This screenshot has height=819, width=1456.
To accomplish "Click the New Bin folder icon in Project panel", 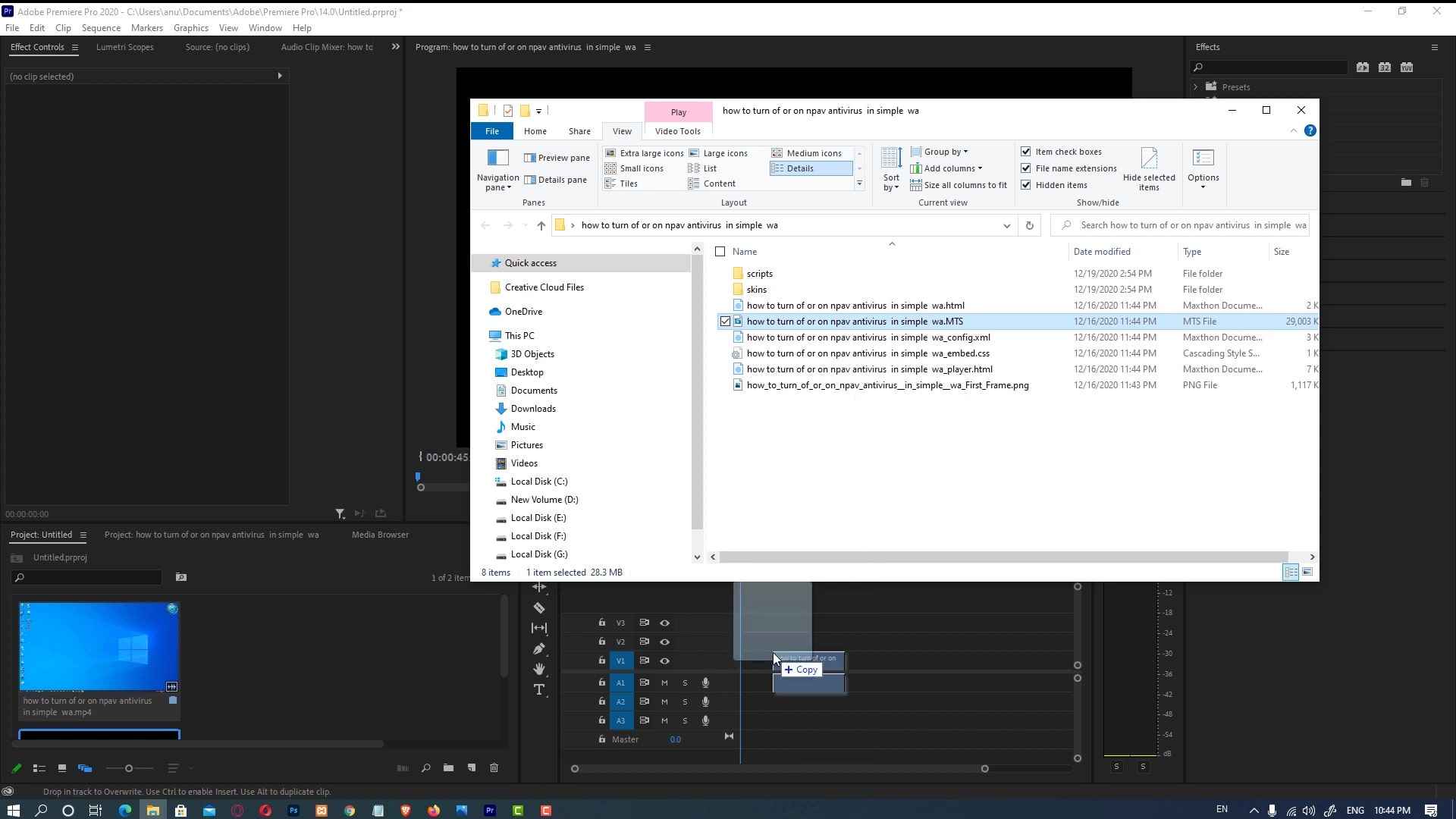I will point(449,768).
